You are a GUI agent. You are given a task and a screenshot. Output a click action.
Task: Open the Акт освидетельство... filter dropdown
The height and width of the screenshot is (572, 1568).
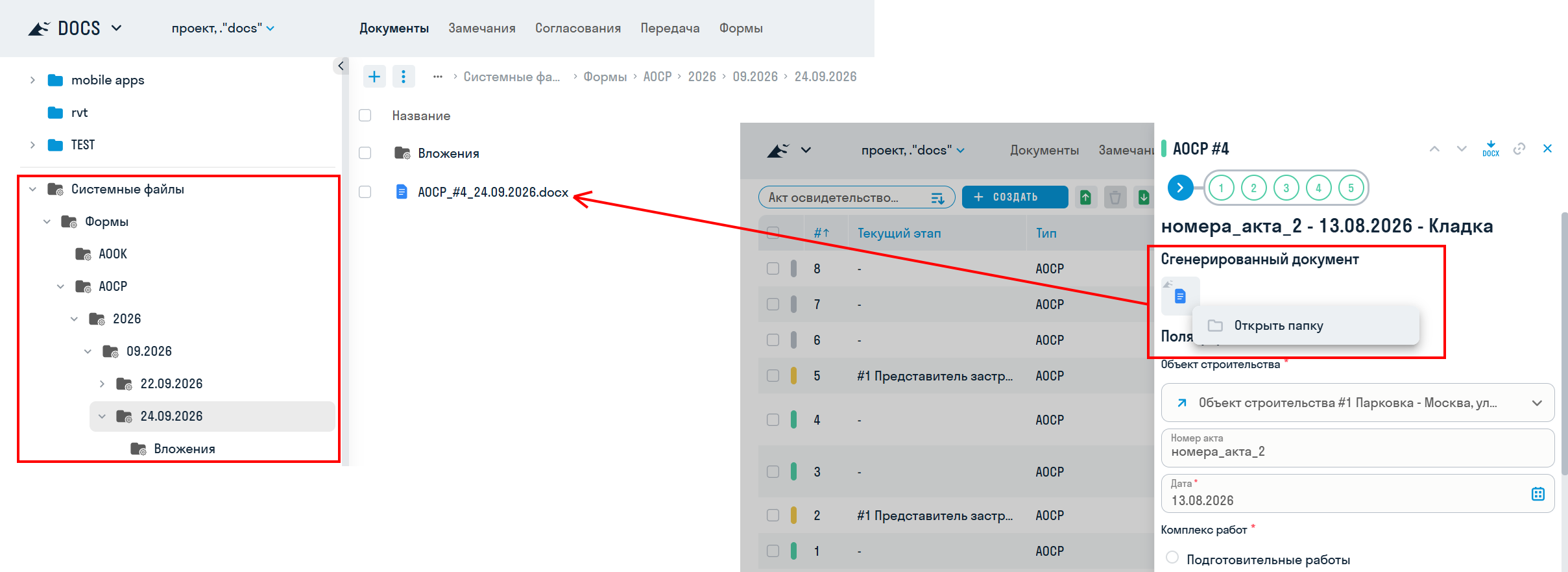(x=856, y=197)
